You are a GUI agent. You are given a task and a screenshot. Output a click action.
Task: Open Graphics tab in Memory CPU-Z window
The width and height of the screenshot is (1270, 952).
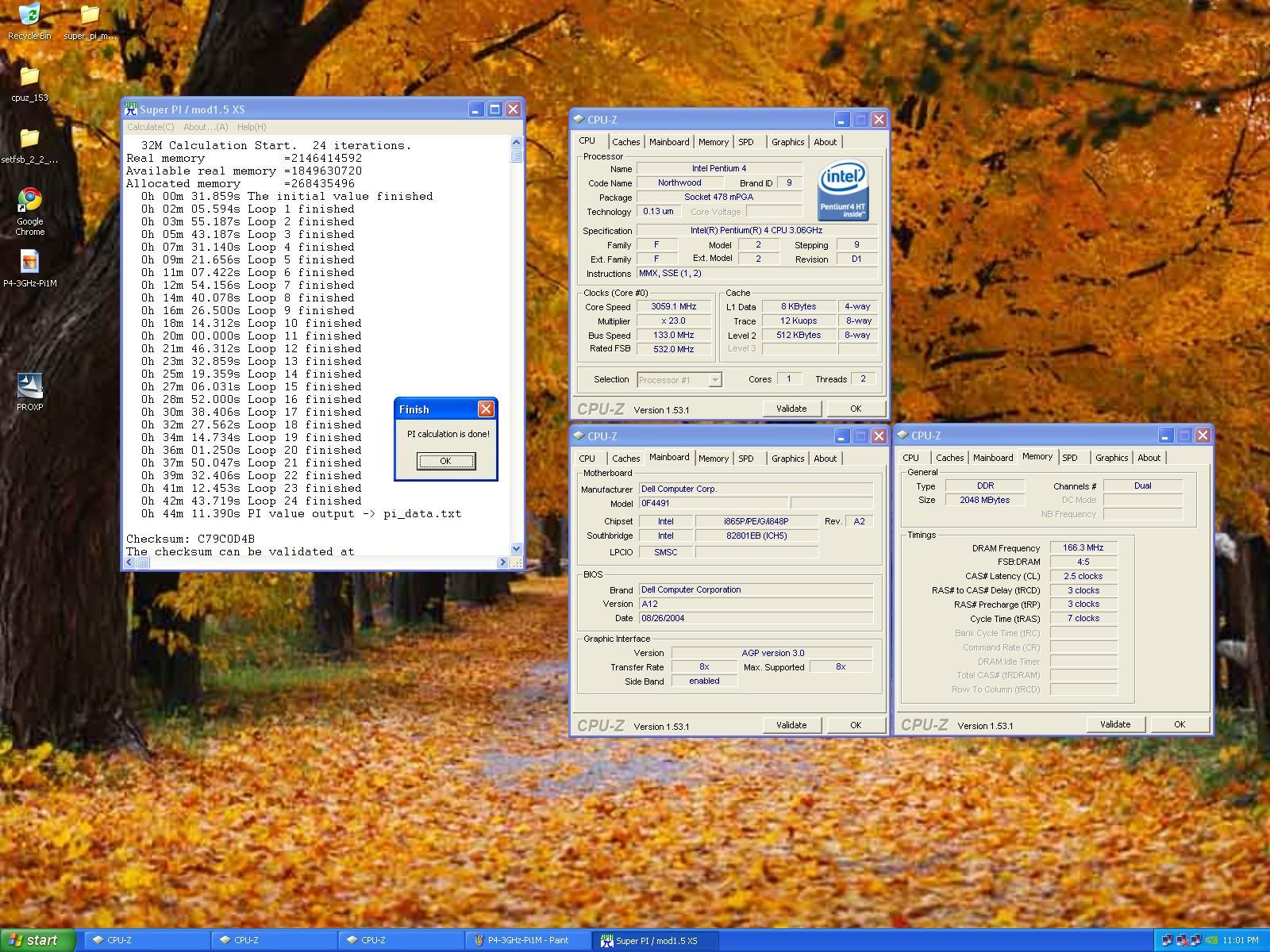[x=1111, y=458]
